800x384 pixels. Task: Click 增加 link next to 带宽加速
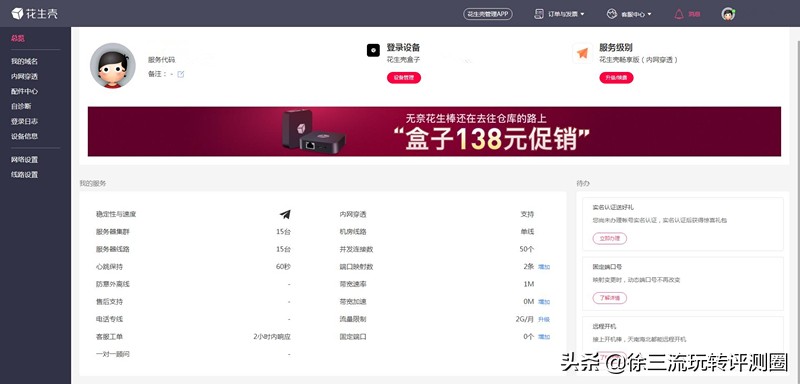544,302
